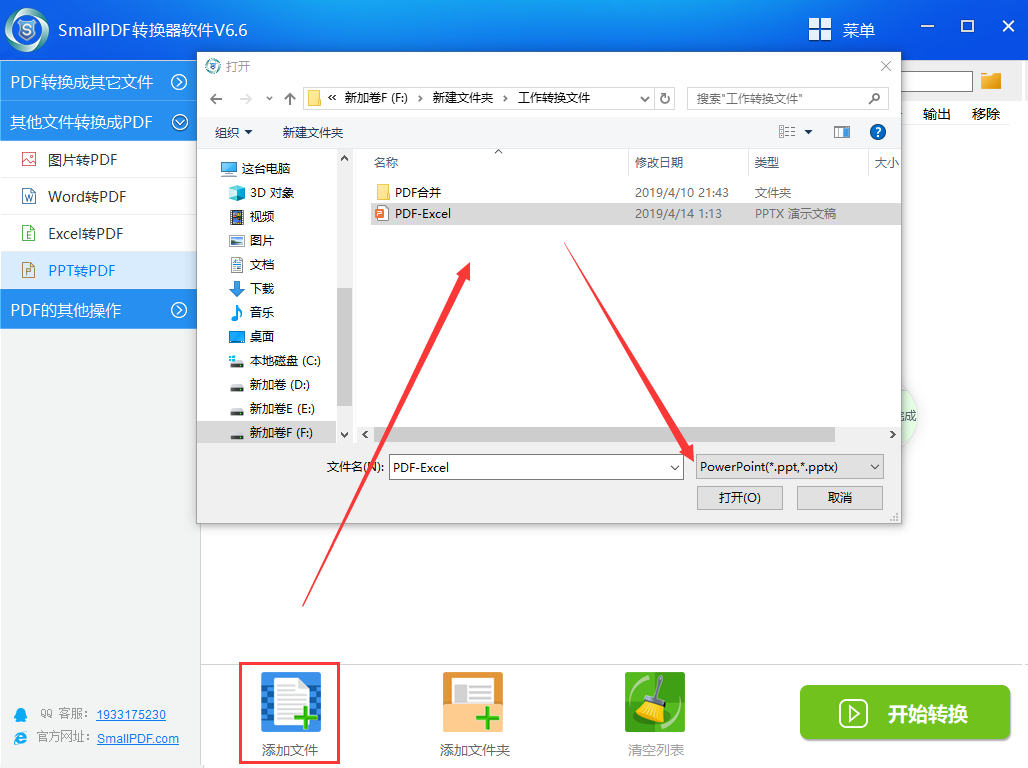Click the back arrow in dialog

pyautogui.click(x=216, y=99)
